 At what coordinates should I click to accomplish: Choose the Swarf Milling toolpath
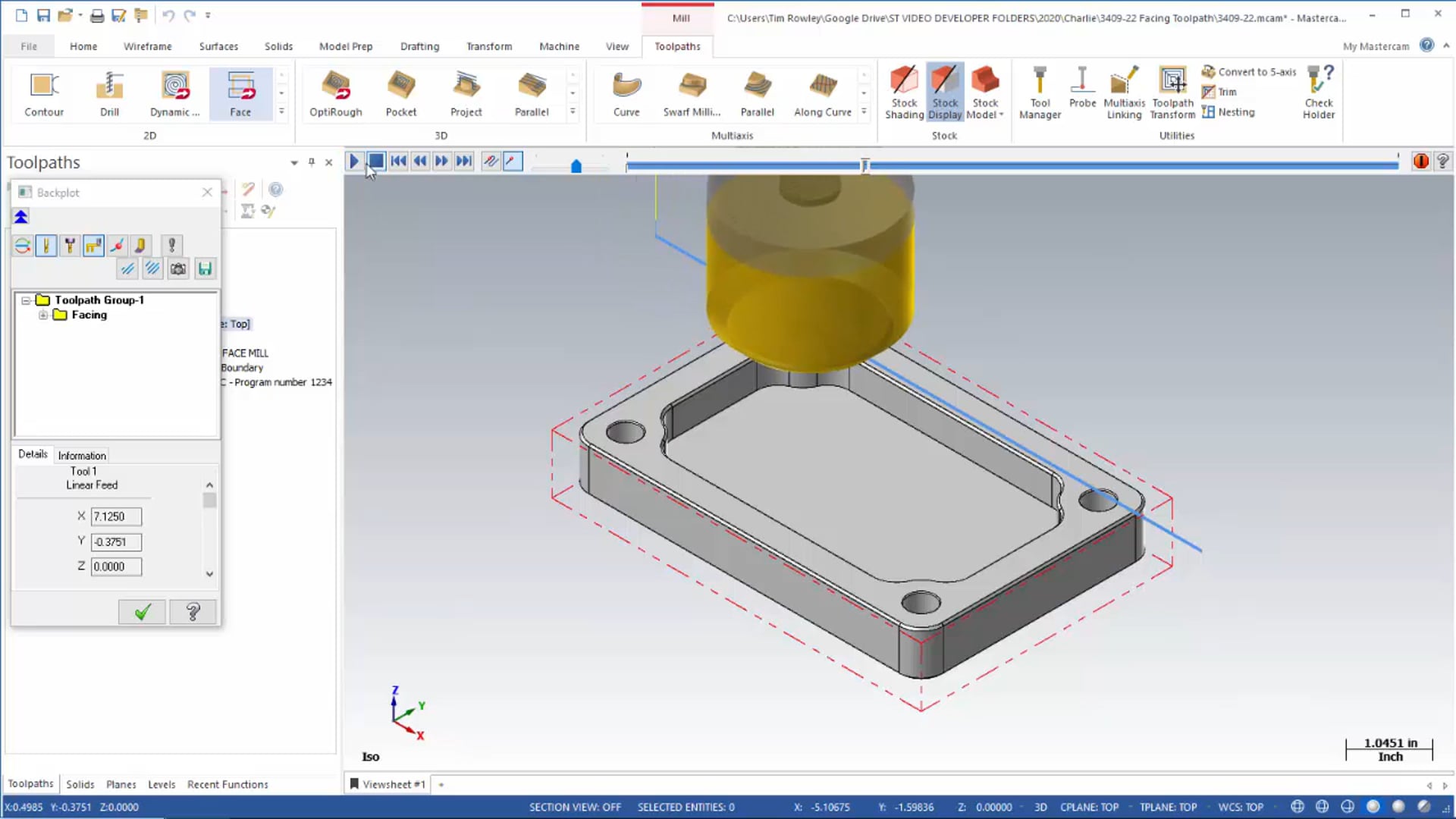(692, 94)
